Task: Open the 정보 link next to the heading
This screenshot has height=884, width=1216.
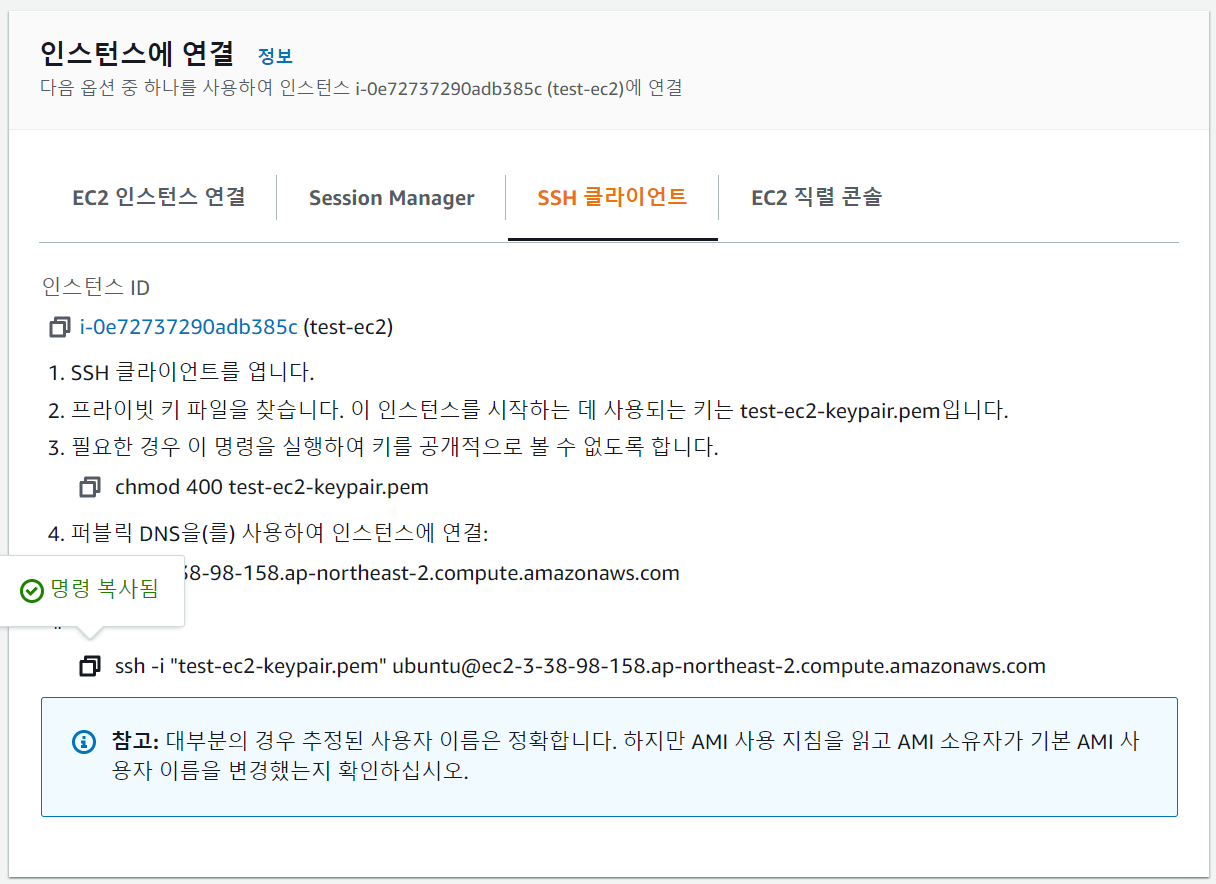Action: [275, 56]
